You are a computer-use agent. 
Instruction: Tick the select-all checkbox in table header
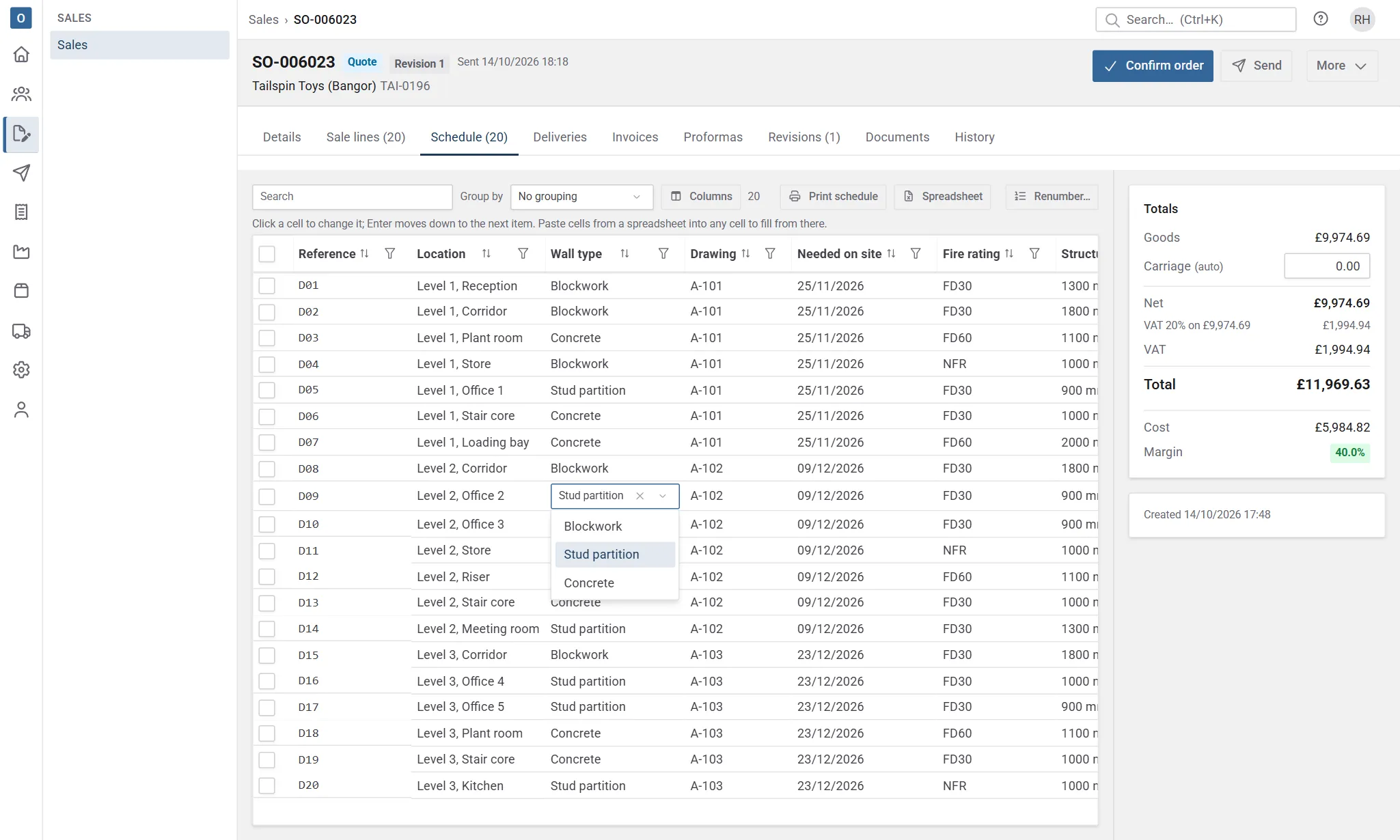click(x=266, y=254)
